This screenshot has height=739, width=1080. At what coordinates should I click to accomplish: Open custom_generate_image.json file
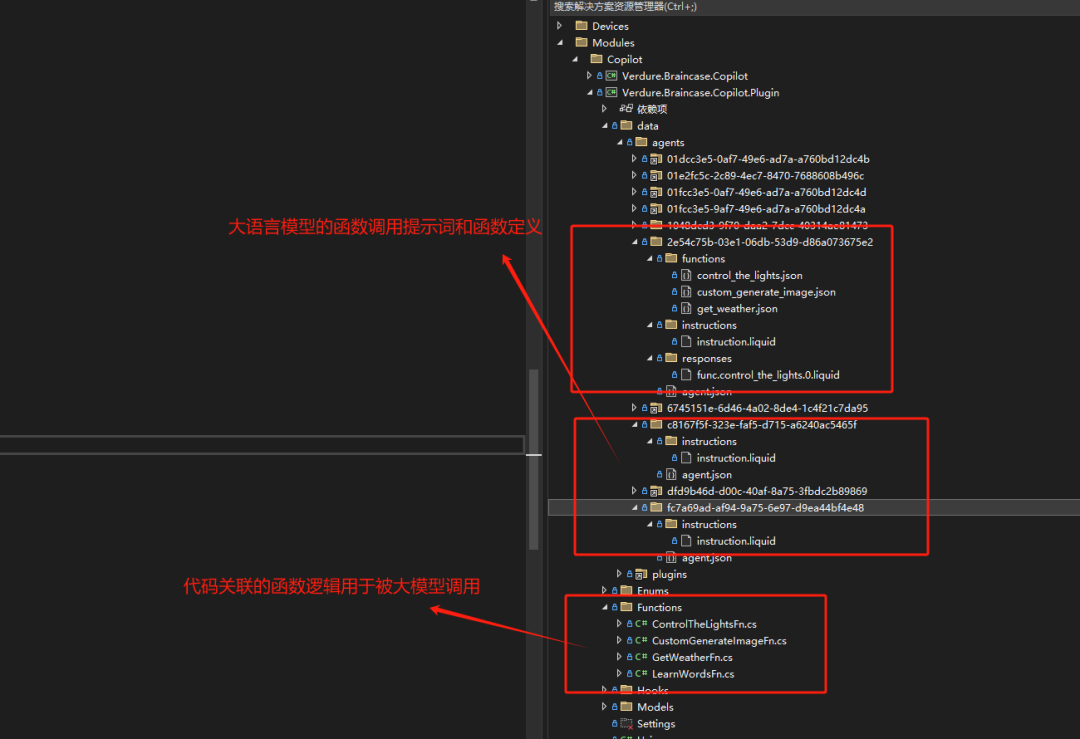[766, 292]
